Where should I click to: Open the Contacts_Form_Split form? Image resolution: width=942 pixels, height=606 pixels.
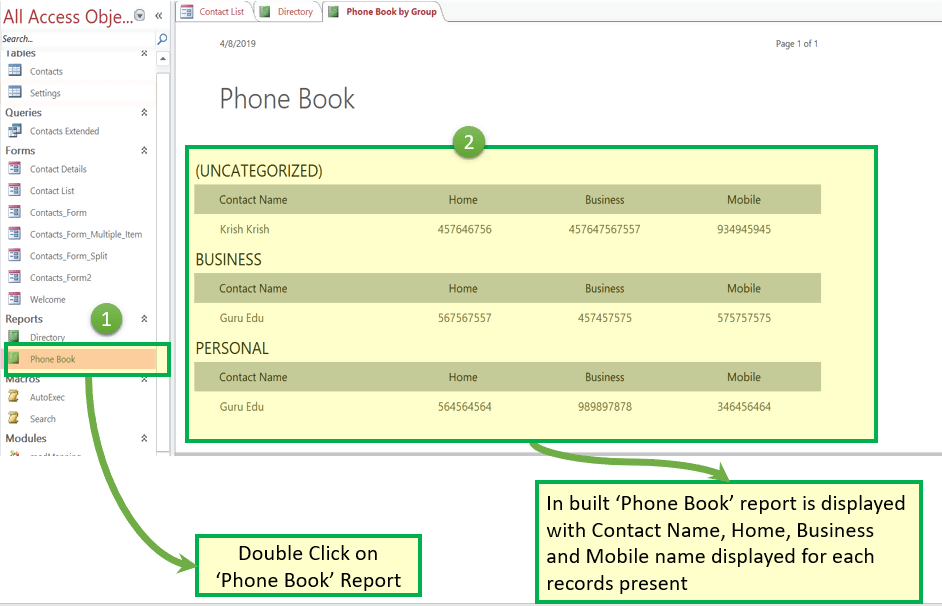tap(68, 256)
